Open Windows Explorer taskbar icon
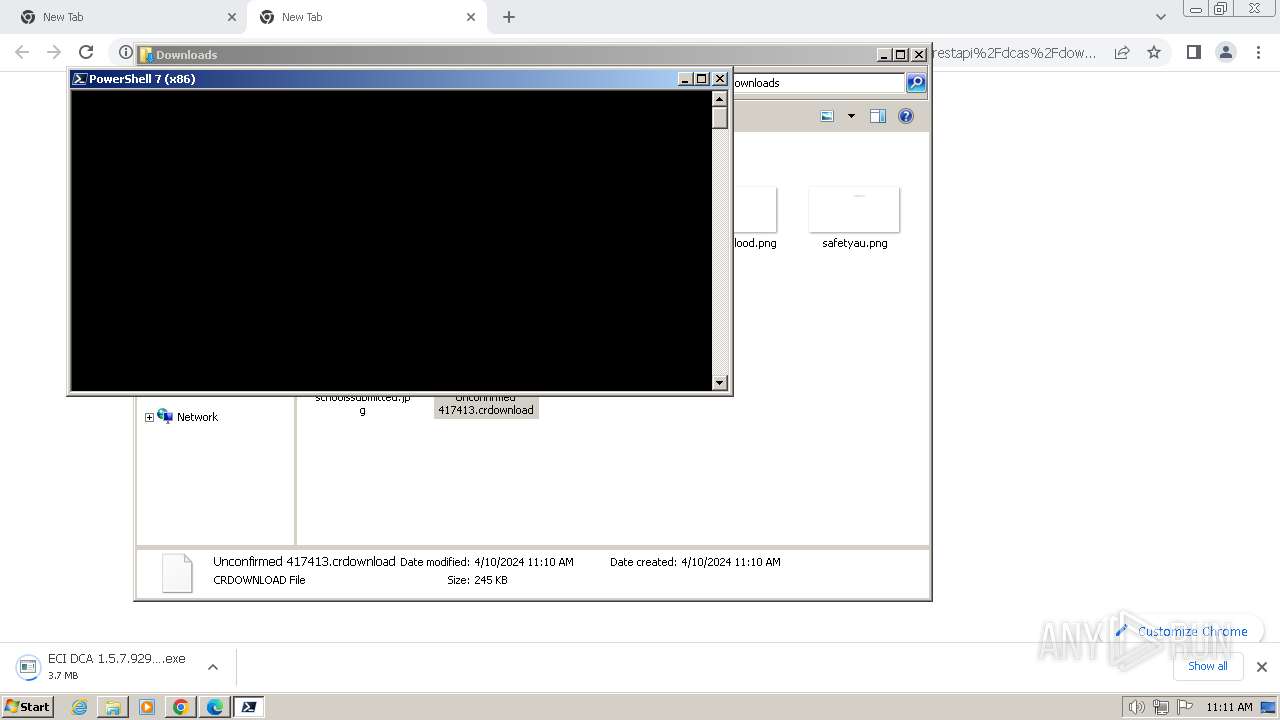 coord(113,707)
